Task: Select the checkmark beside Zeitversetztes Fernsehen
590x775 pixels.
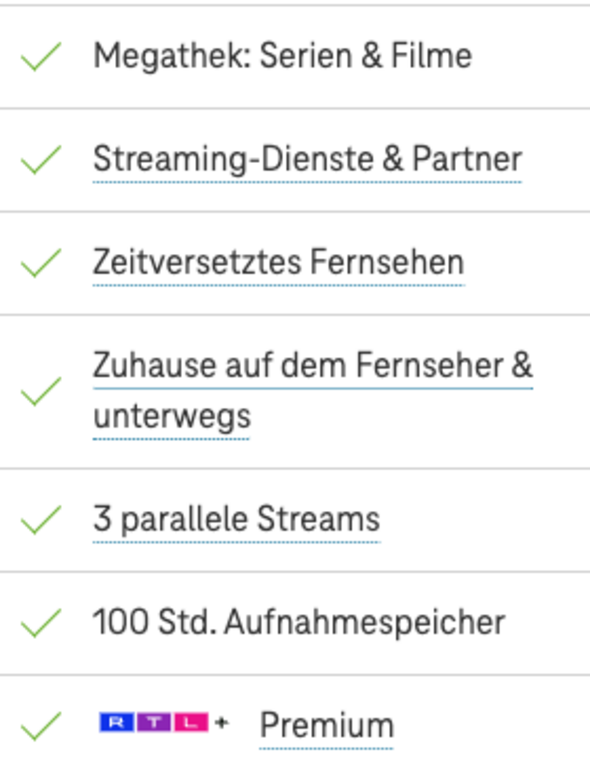Action: pos(41,262)
